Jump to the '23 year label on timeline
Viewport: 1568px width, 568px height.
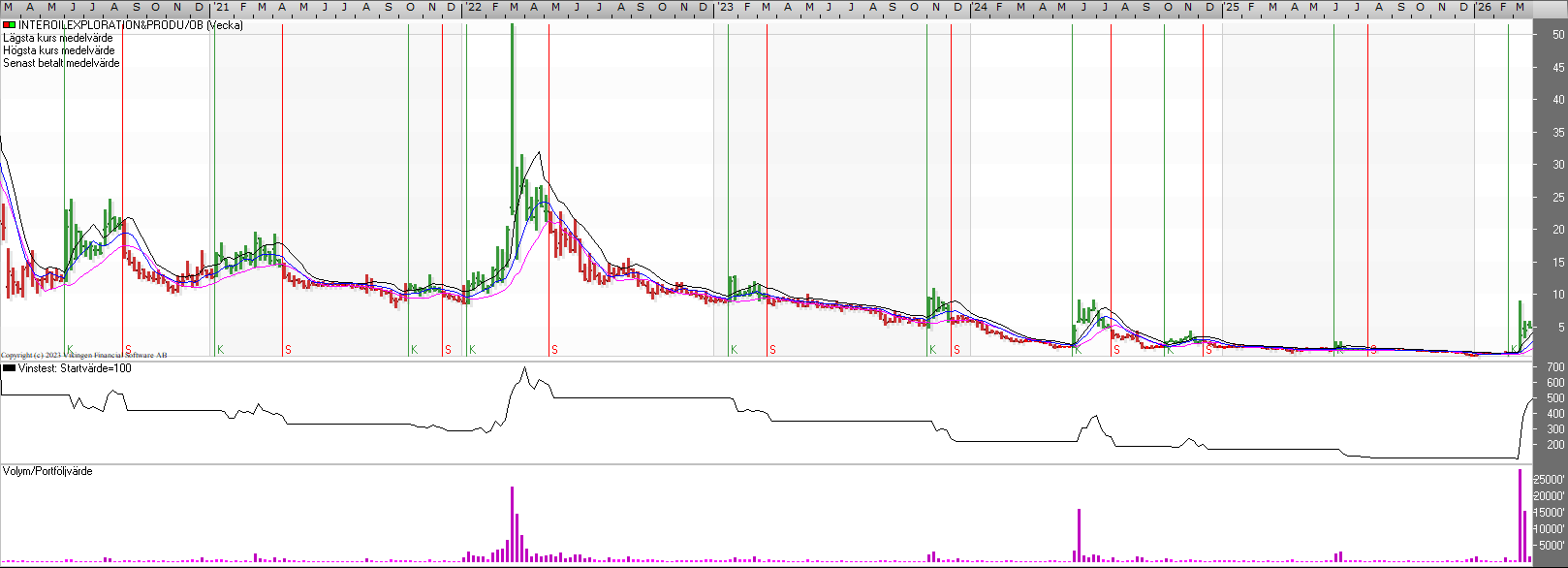[x=725, y=7]
